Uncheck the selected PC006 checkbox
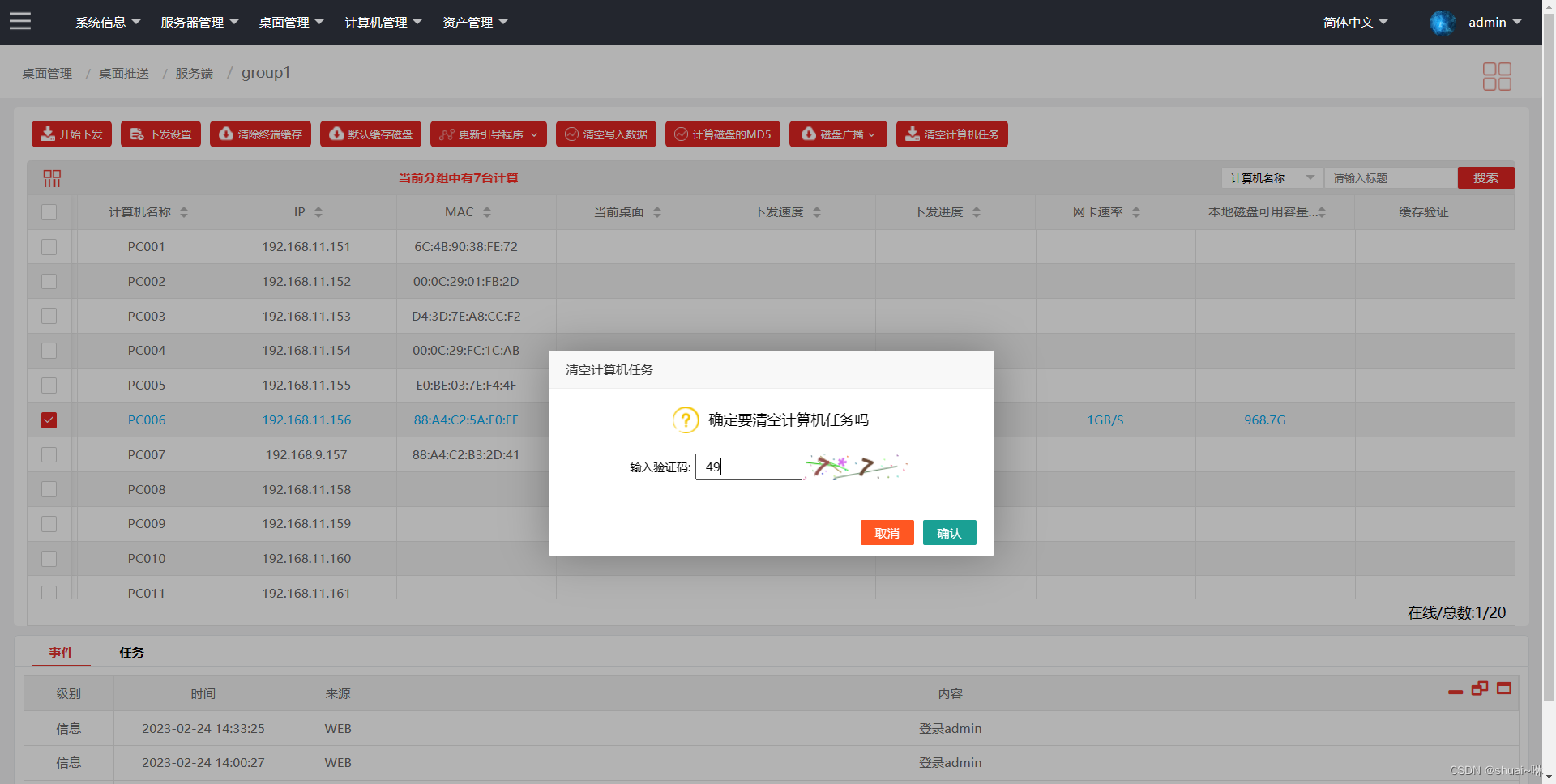 [x=49, y=420]
